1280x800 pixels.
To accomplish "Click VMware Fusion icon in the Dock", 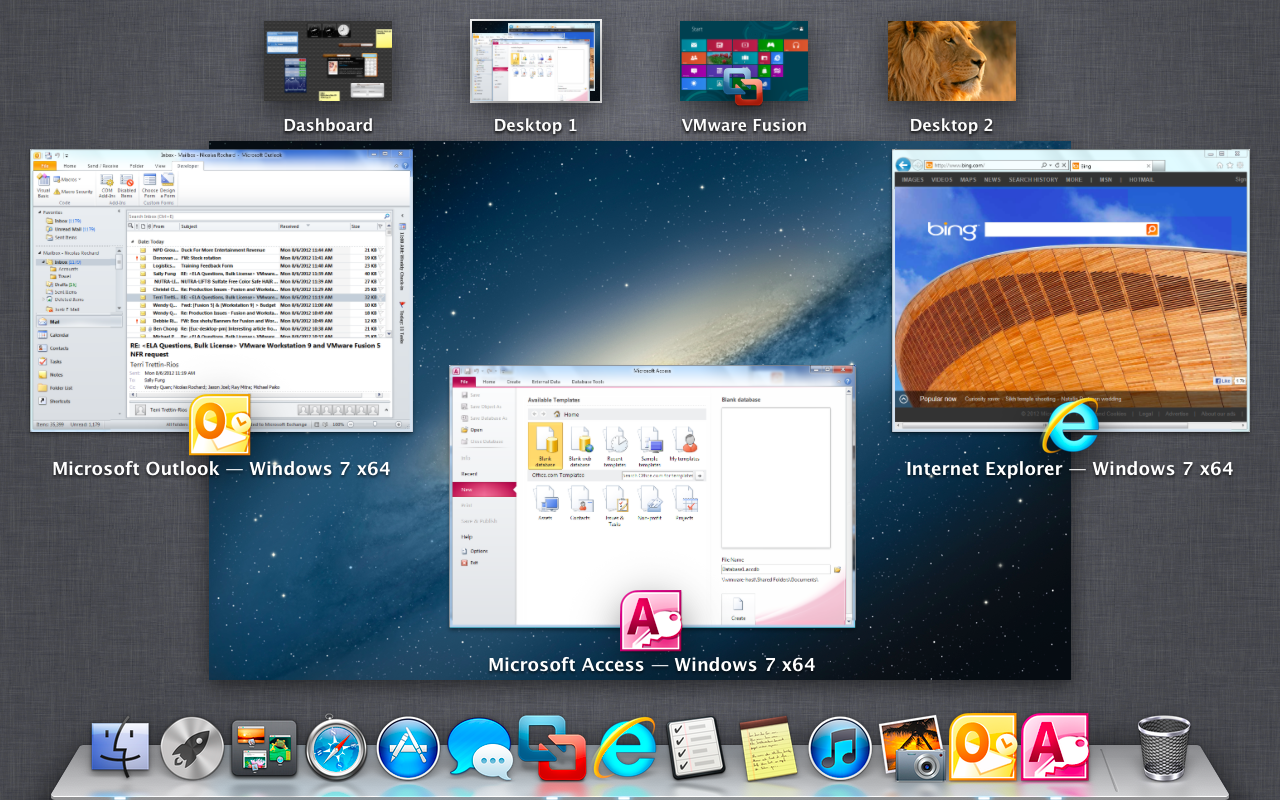I will [552, 748].
